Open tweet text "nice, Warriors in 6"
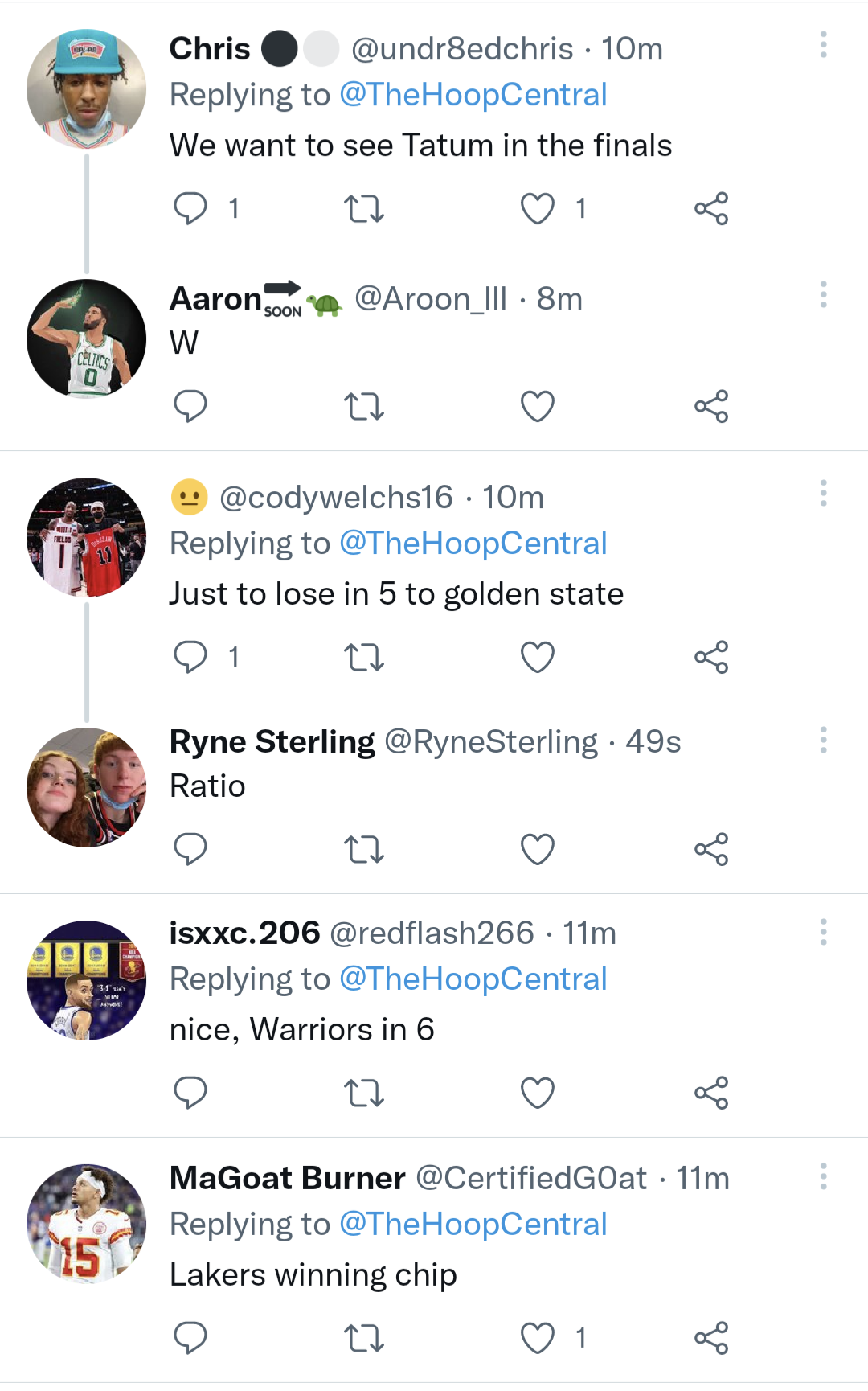868x1391 pixels. pyautogui.click(x=301, y=1029)
